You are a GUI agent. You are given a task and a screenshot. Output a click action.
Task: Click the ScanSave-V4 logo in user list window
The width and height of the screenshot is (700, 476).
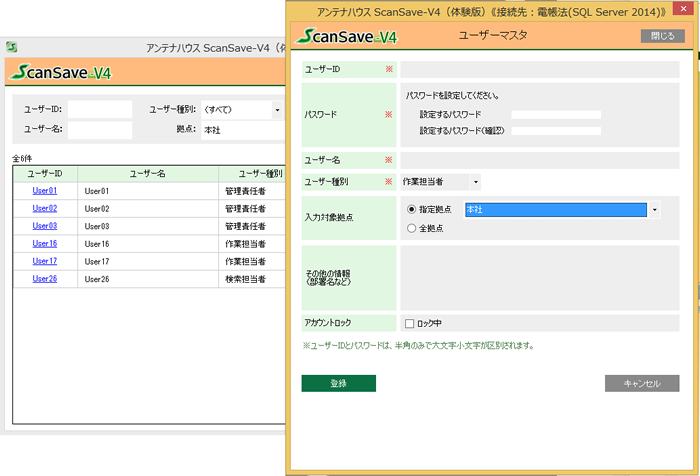(59, 72)
